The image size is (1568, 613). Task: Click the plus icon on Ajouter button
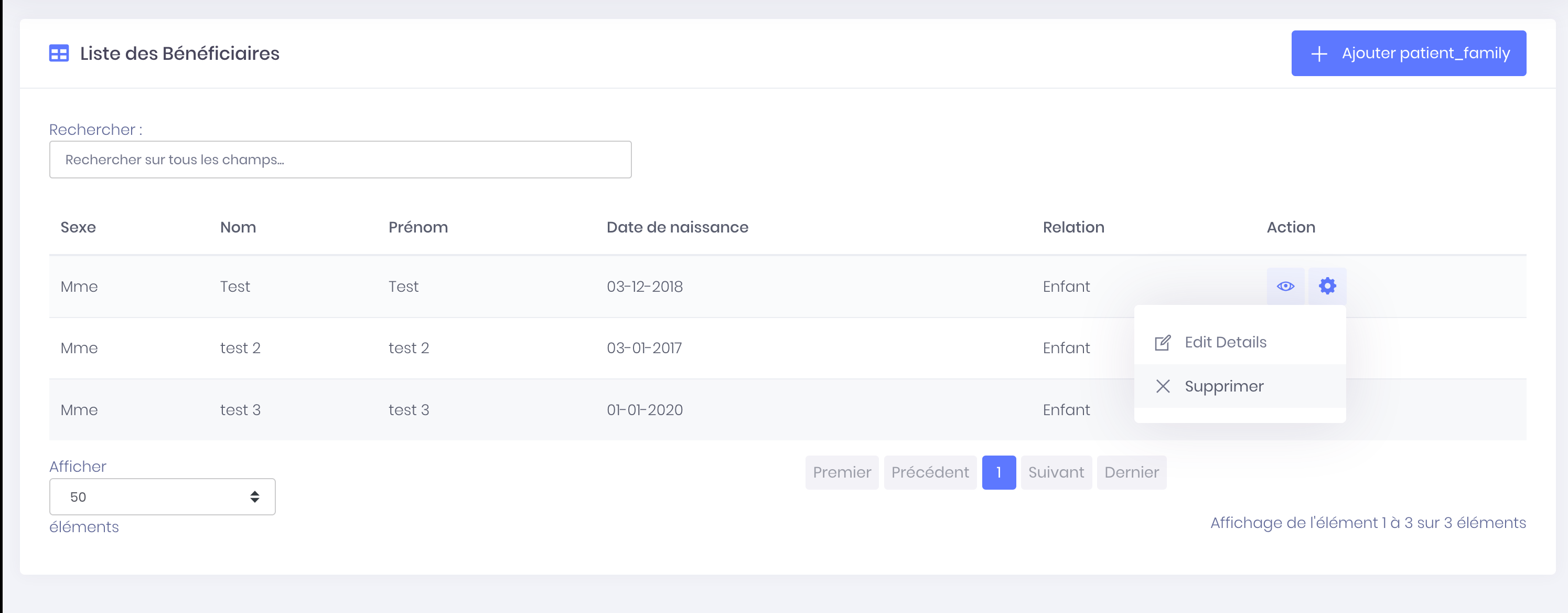pos(1318,54)
